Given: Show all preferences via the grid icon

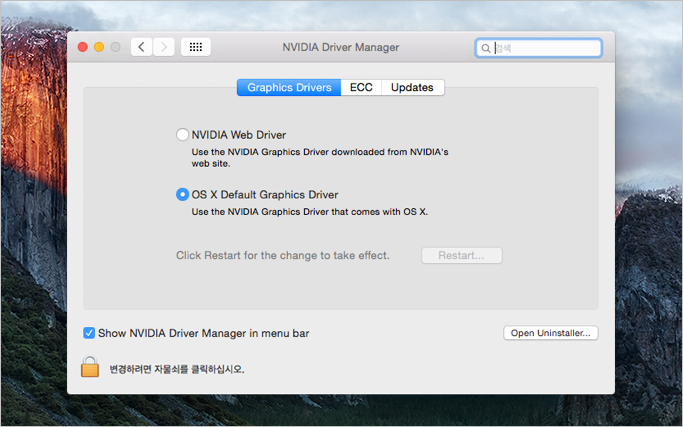Looking at the screenshot, I should click(x=196, y=47).
